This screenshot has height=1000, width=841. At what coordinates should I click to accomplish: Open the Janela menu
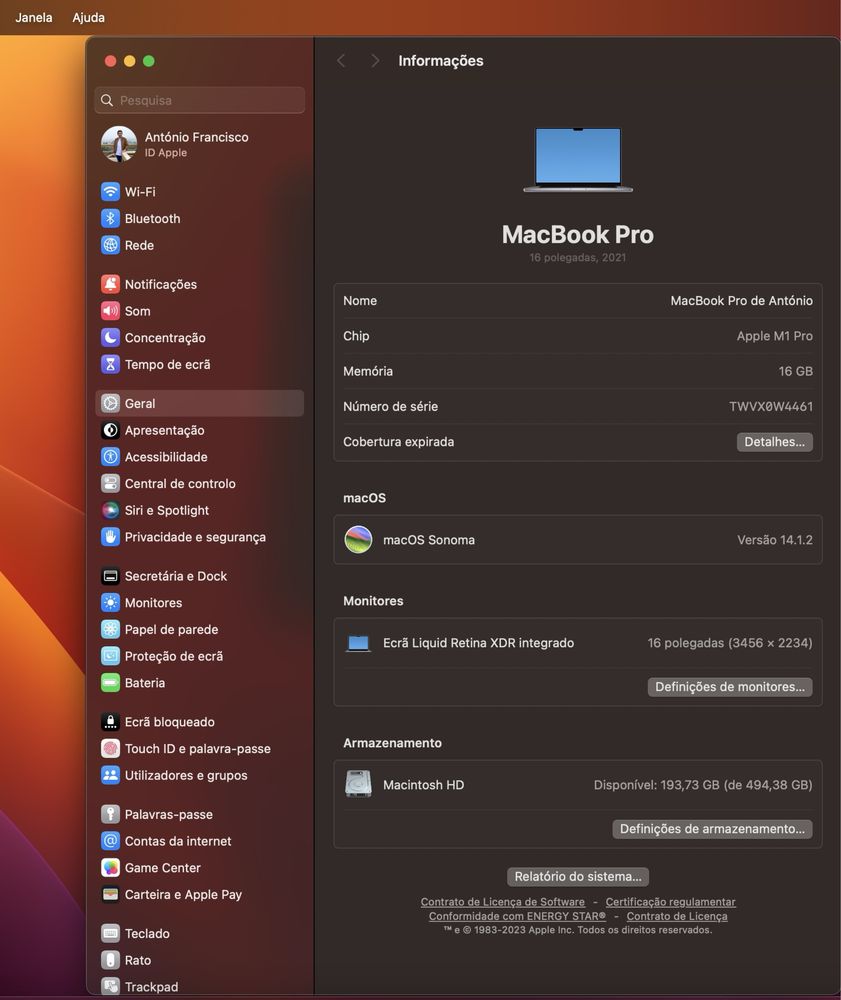(34, 17)
